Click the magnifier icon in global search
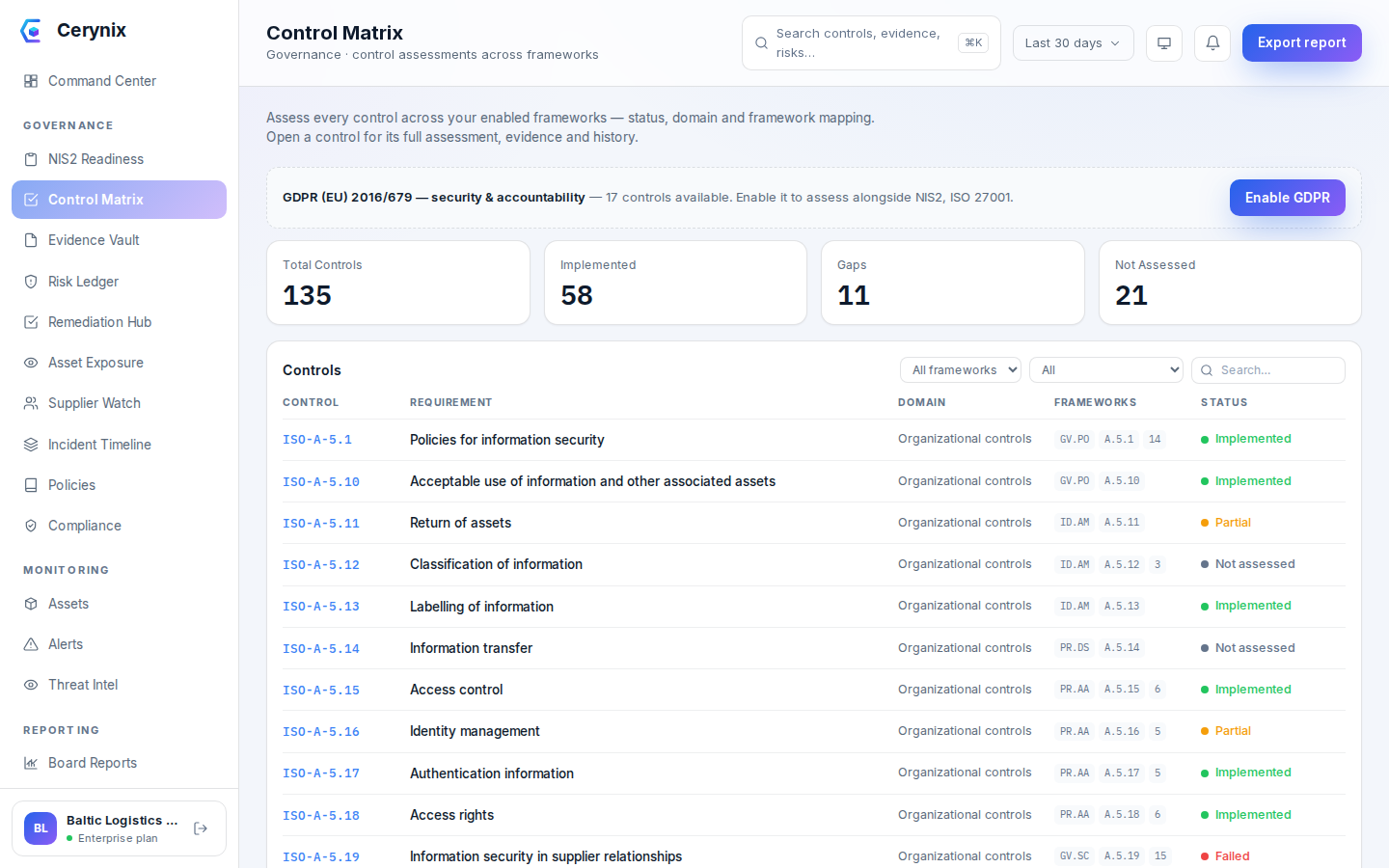The height and width of the screenshot is (868, 1389). pyautogui.click(x=761, y=43)
